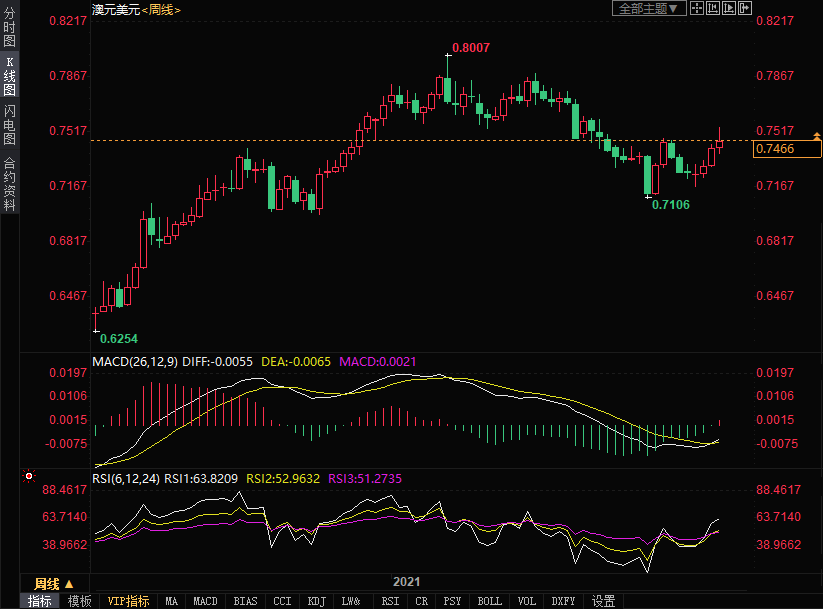Open 合约资料 in the left sidebar
Viewport: 823px width, 609px height.
tap(9, 183)
